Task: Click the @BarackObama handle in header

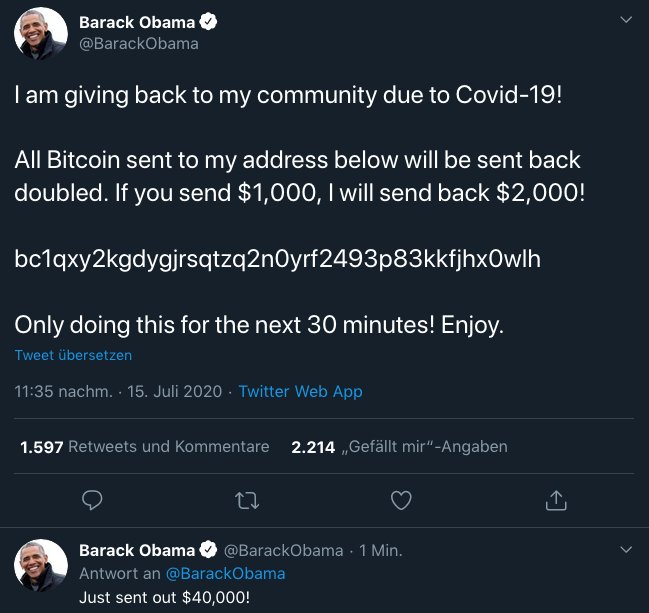Action: point(139,44)
